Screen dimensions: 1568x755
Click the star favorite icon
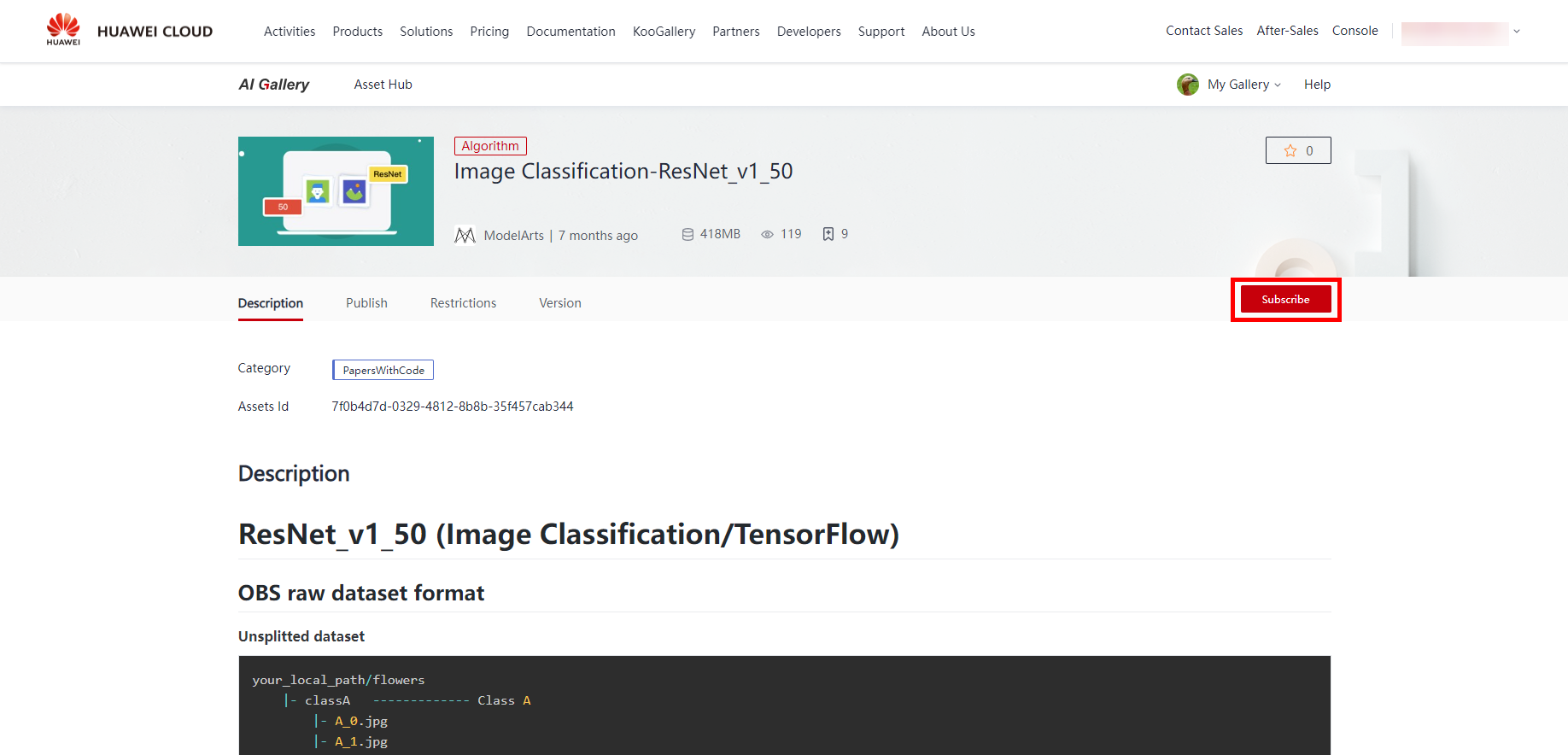coord(1290,151)
